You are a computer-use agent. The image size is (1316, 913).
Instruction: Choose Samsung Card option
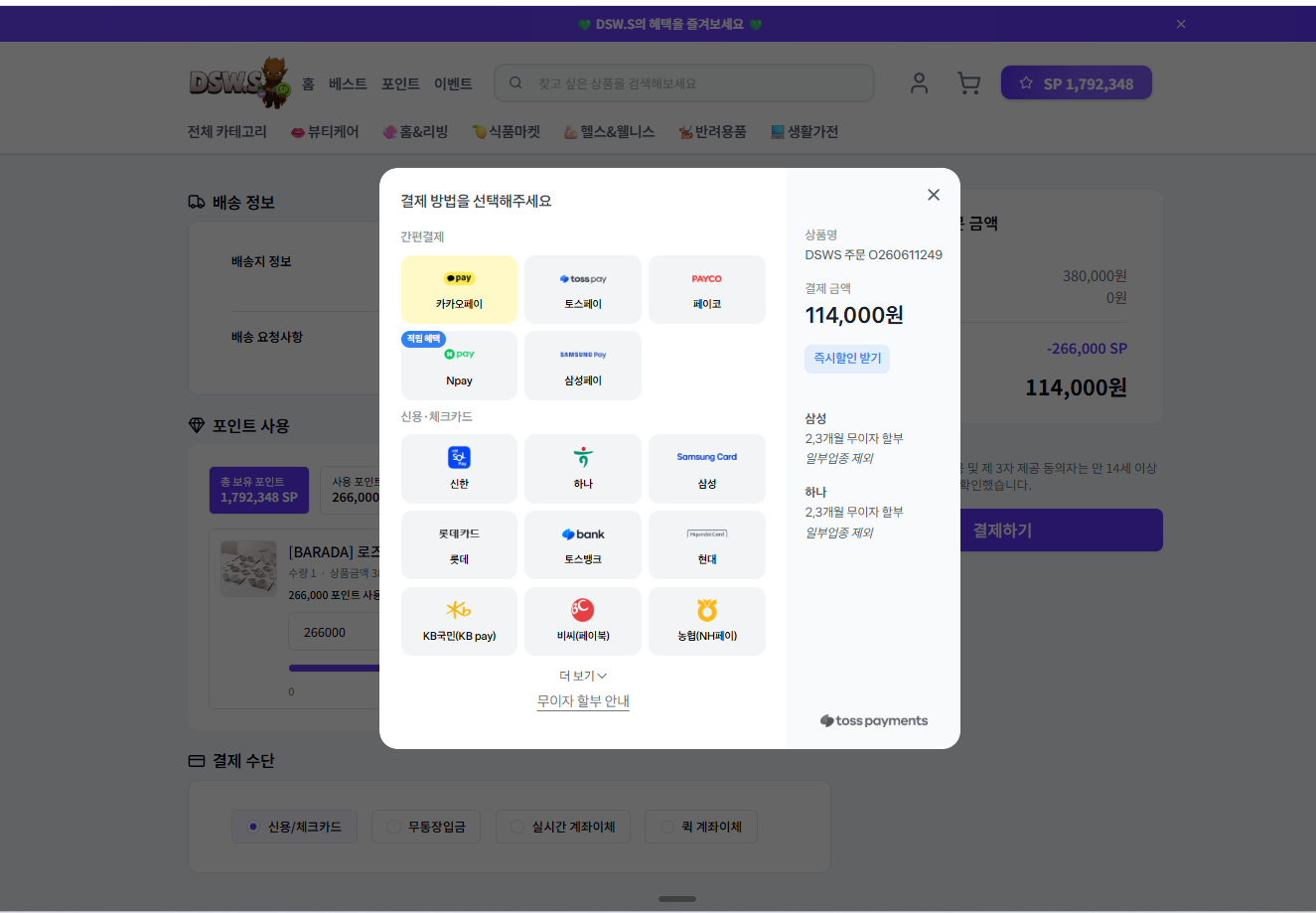pyautogui.click(x=707, y=468)
